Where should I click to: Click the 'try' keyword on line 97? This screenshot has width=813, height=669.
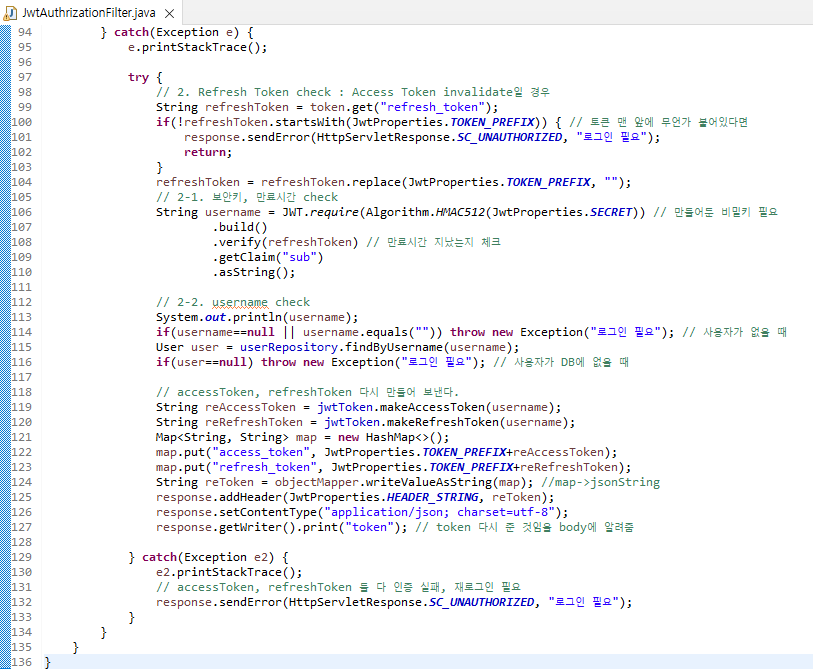click(x=138, y=78)
